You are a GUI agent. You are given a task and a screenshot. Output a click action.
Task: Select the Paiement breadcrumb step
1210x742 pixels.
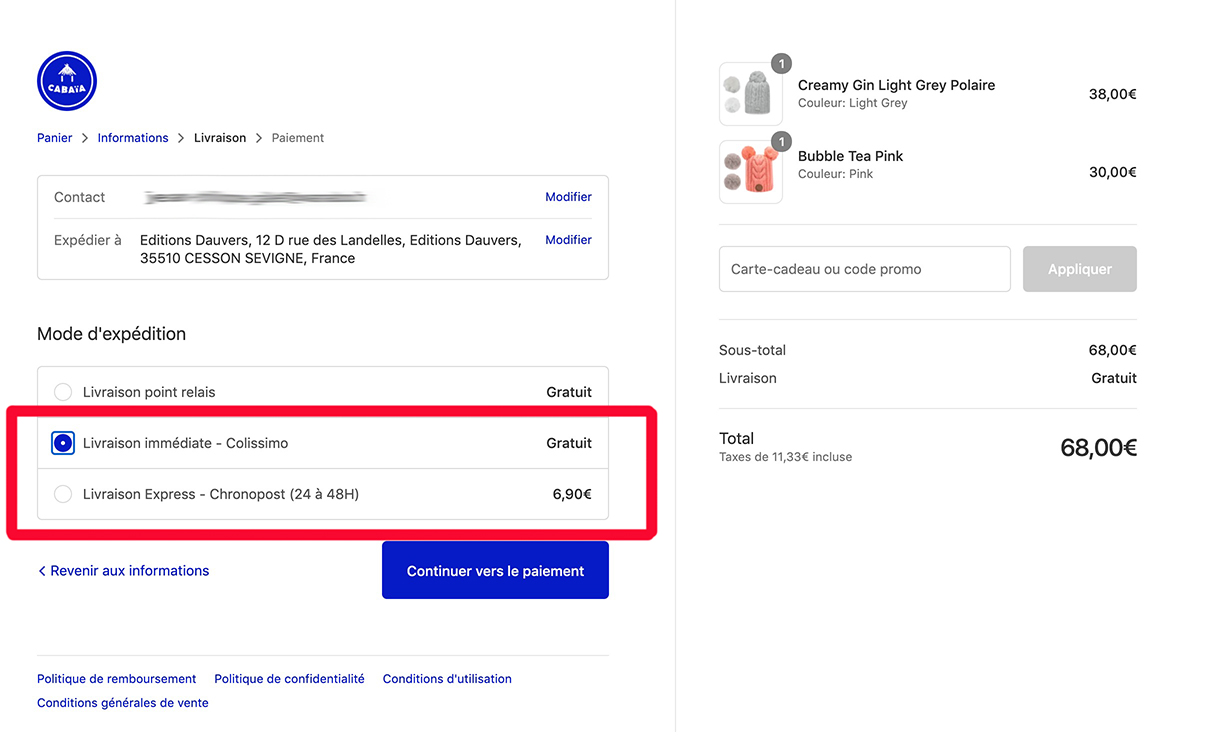[x=298, y=138]
